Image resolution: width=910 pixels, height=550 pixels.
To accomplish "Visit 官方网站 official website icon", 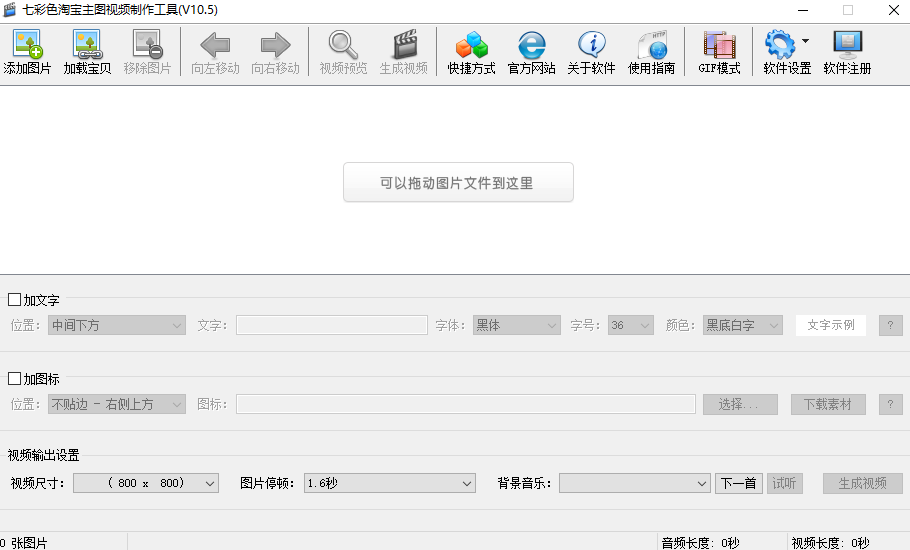I will 532,45.
